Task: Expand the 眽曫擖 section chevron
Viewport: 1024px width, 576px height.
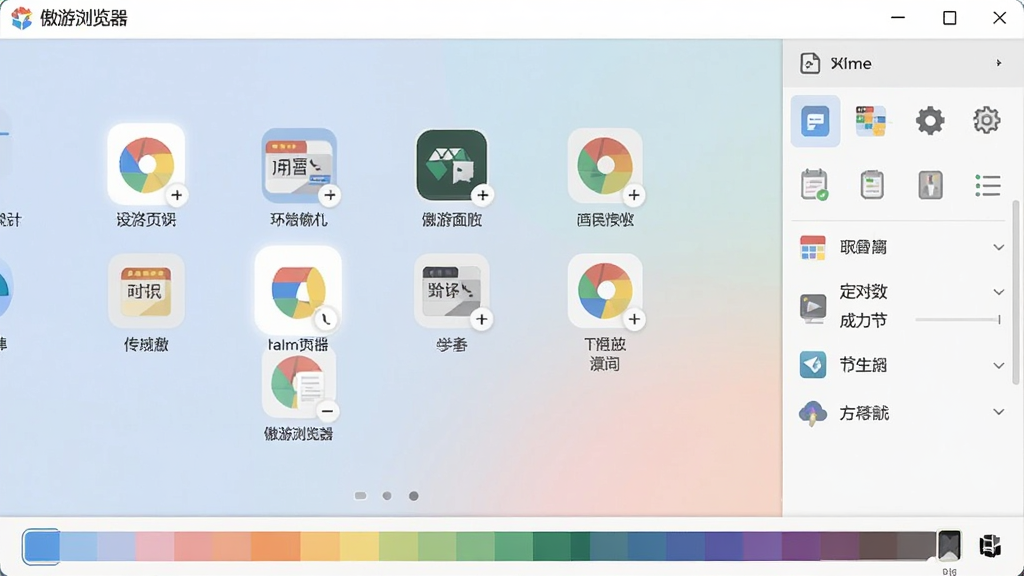Action: click(x=999, y=248)
